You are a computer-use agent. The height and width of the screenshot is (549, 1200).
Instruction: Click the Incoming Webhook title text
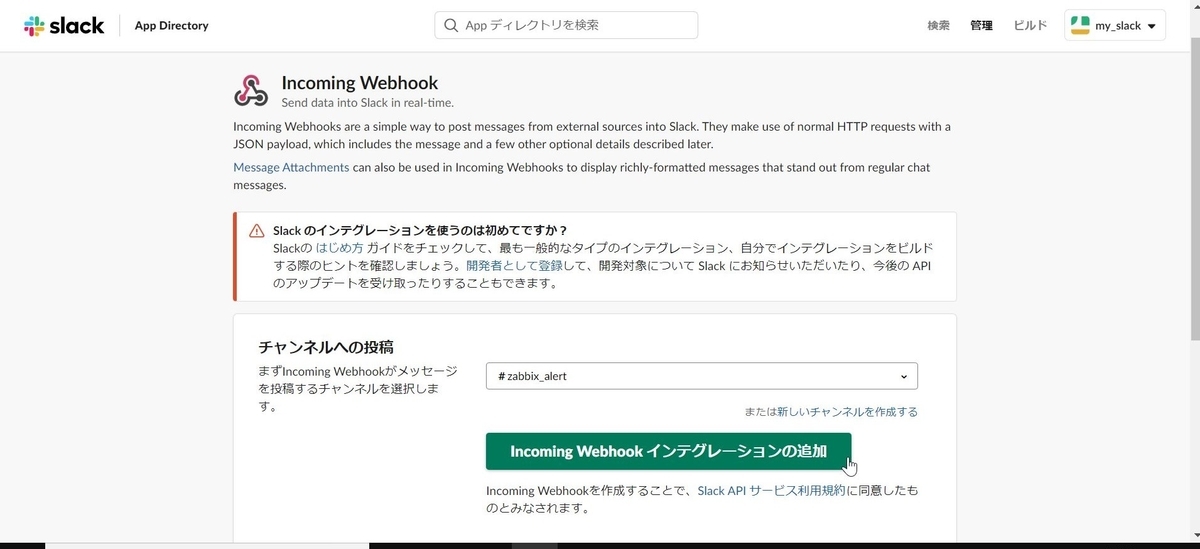click(x=360, y=83)
